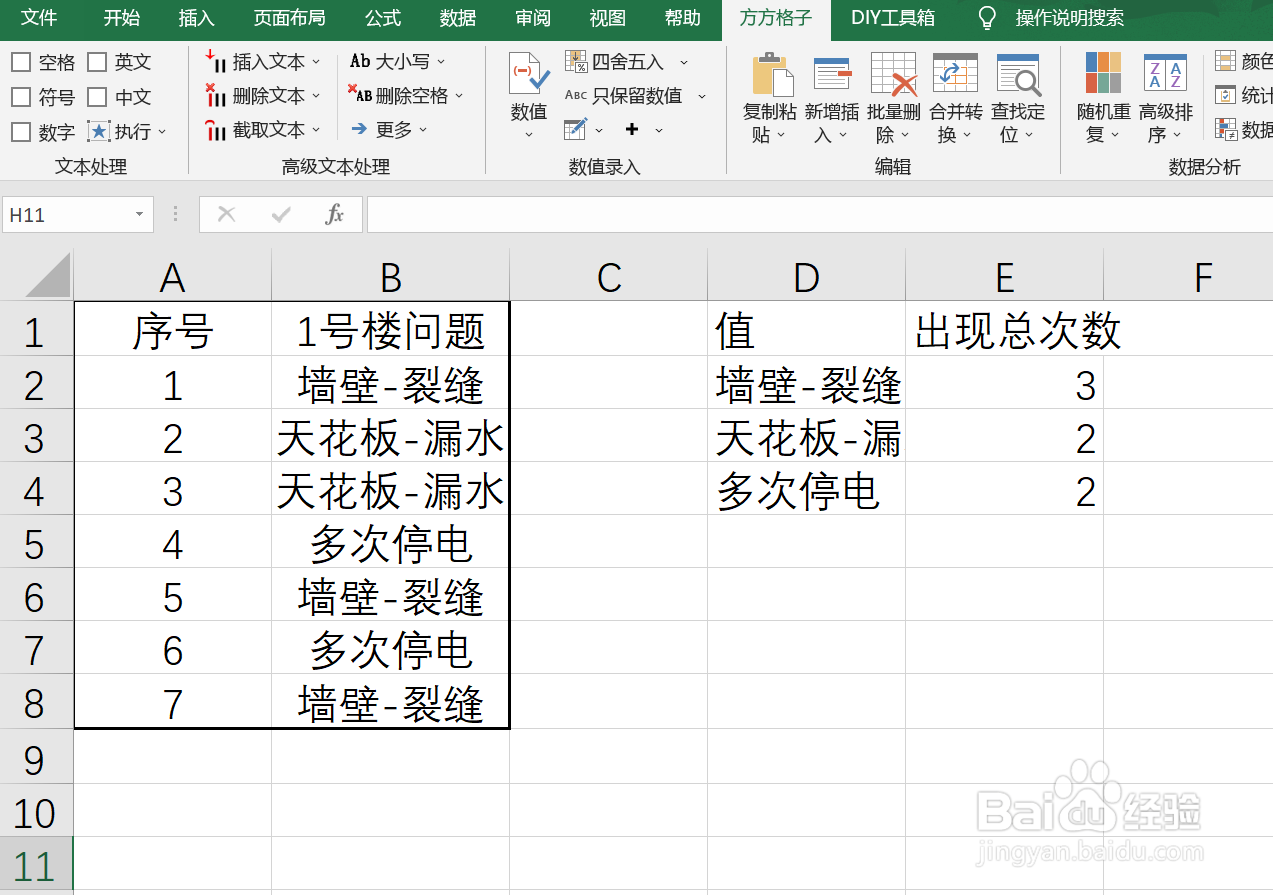Click cell D1 labeled 值
The height and width of the screenshot is (895, 1273).
pyautogui.click(x=807, y=330)
